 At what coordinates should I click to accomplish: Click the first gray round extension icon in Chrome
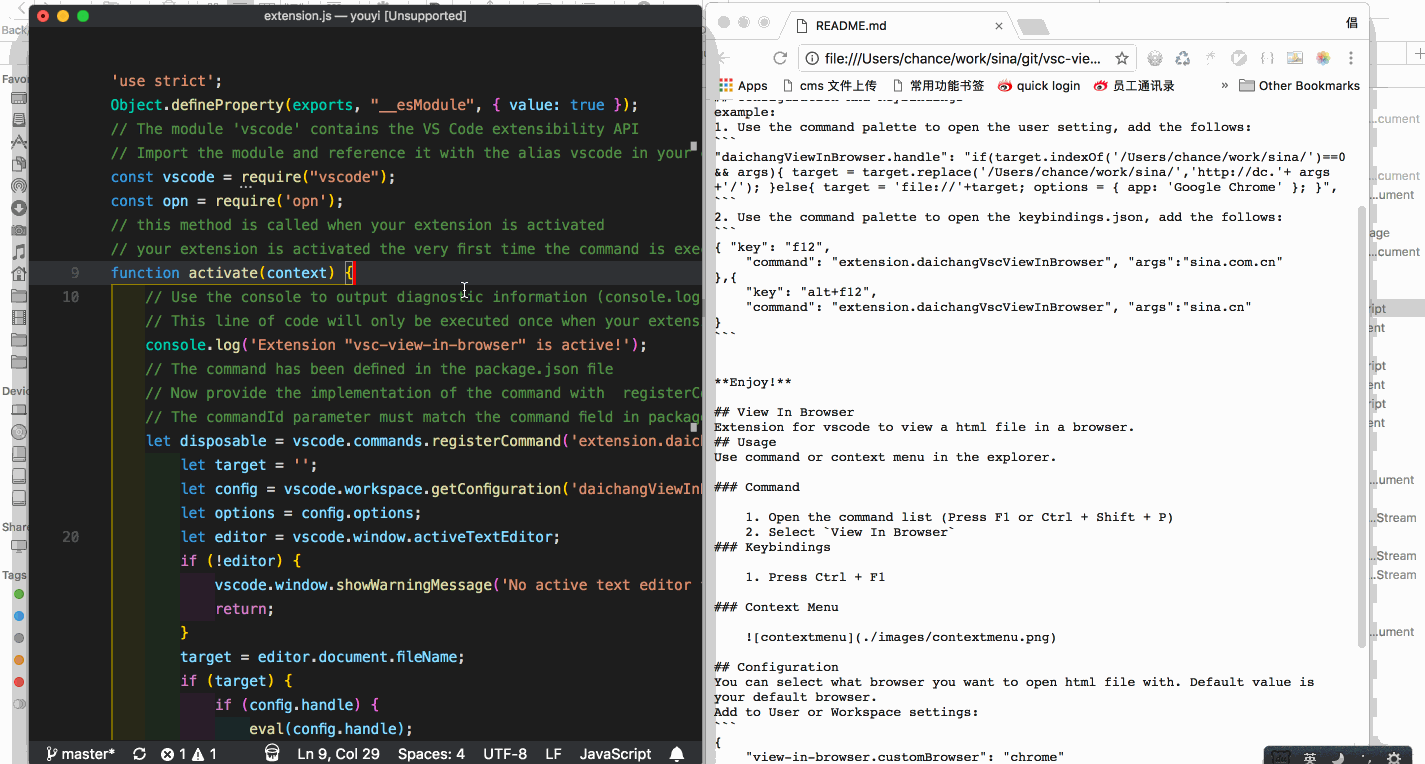[1155, 58]
